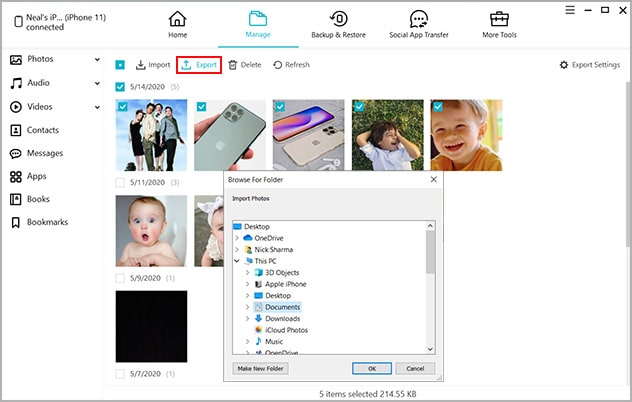Close the Browse For Folder dialog
Image resolution: width=632 pixels, height=402 pixels.
pos(434,179)
